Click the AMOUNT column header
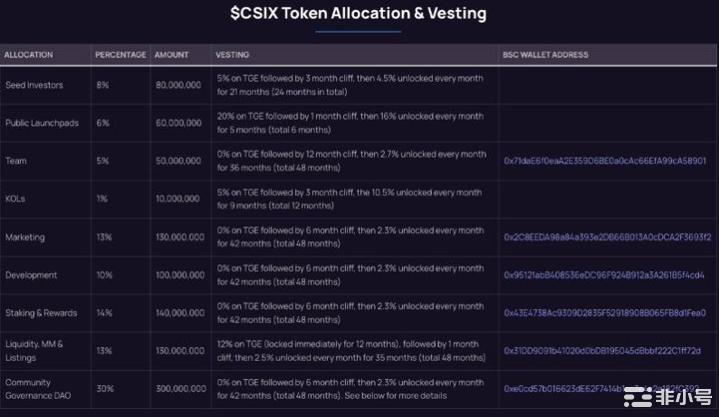 [x=171, y=54]
